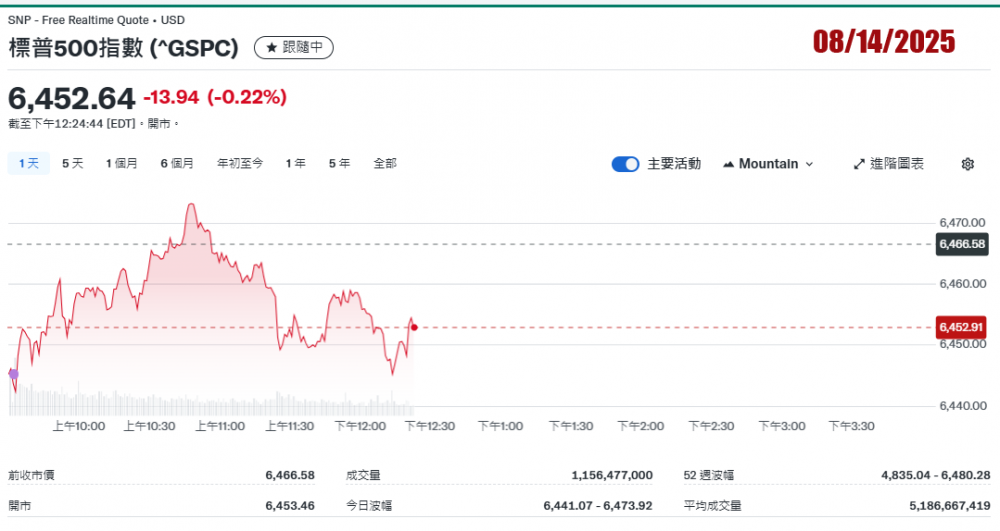
Task: Select the 5年 chart range
Action: click(339, 163)
